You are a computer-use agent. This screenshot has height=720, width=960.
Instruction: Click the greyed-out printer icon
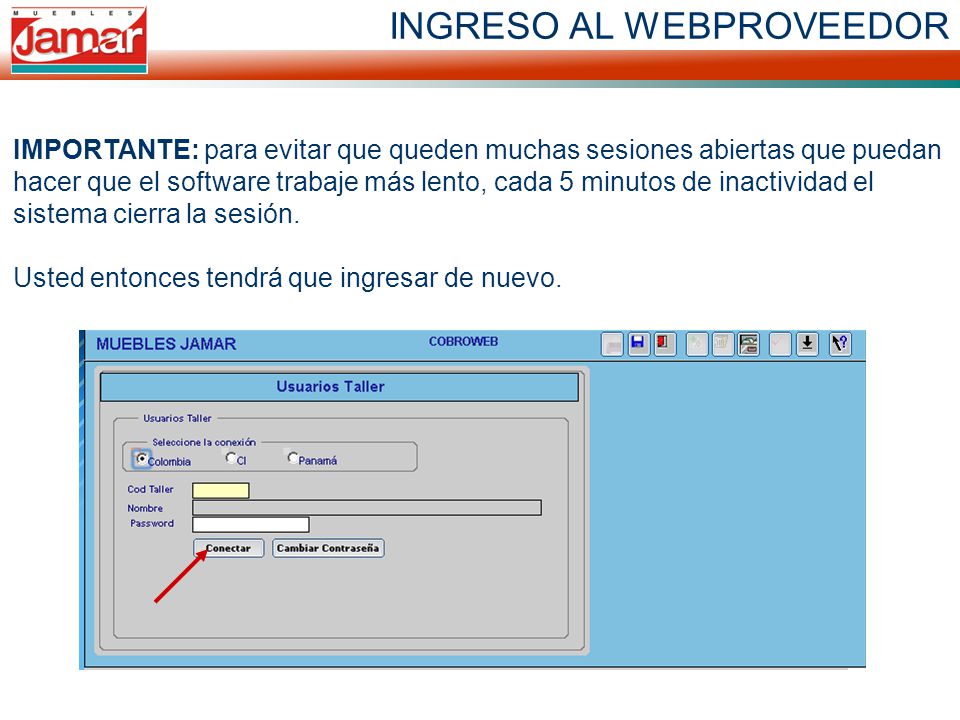click(x=612, y=345)
